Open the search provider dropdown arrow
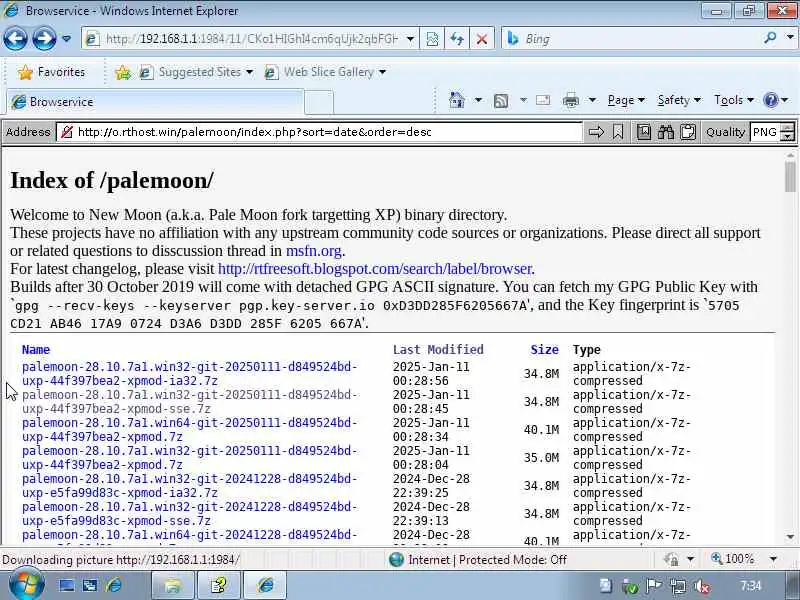 790,37
